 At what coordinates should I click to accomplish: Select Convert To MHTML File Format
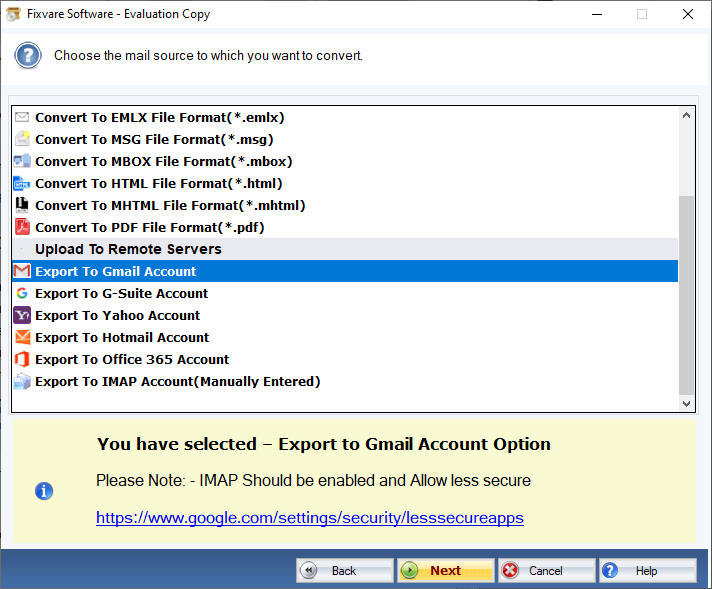tap(345, 205)
